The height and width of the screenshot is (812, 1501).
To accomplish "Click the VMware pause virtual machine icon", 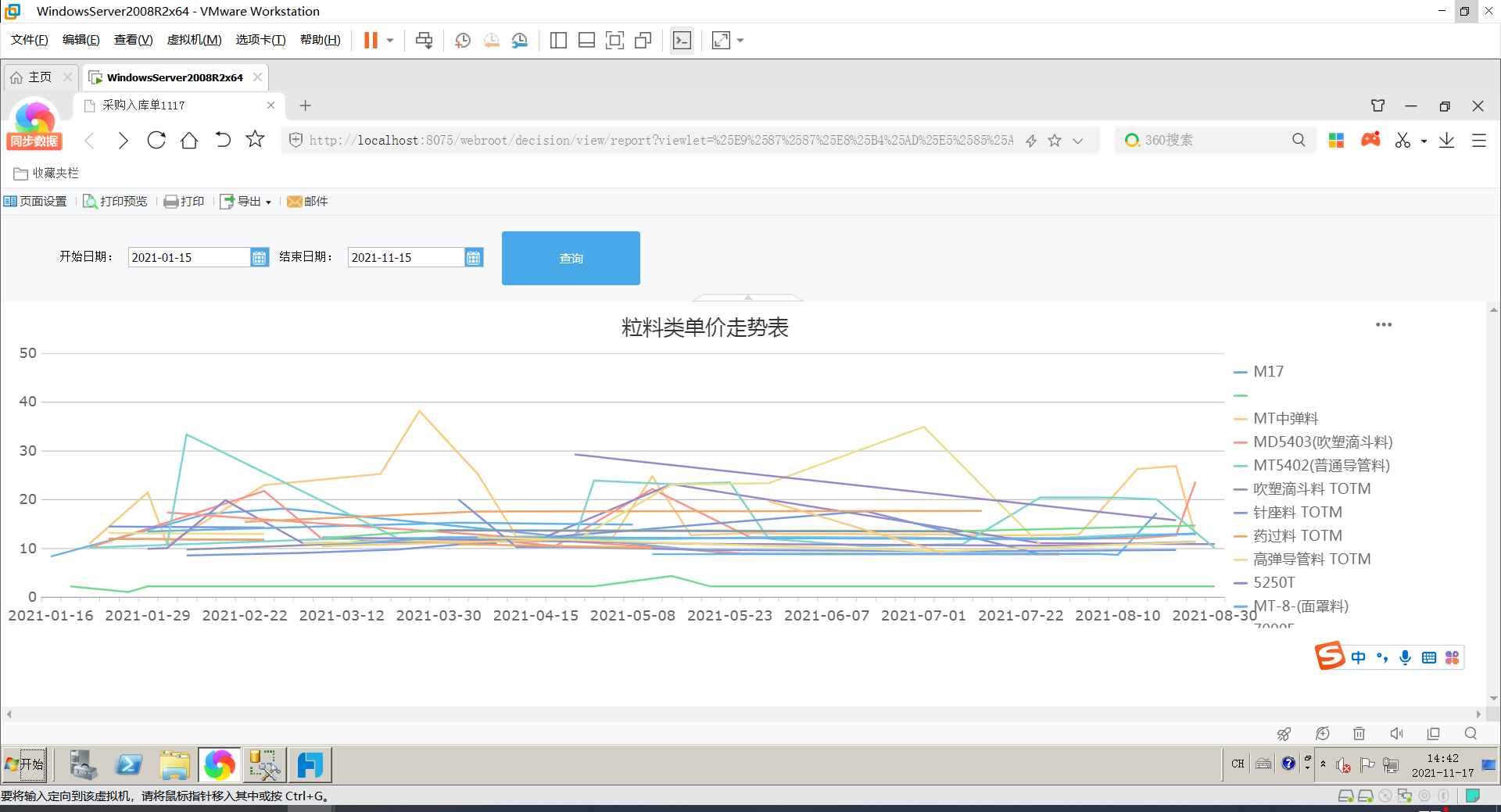I will pyautogui.click(x=371, y=40).
